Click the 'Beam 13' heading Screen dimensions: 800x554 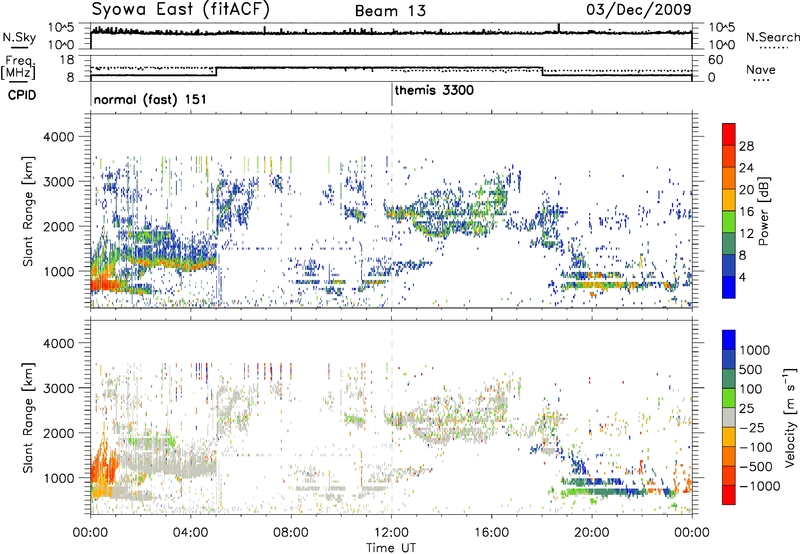click(x=390, y=11)
